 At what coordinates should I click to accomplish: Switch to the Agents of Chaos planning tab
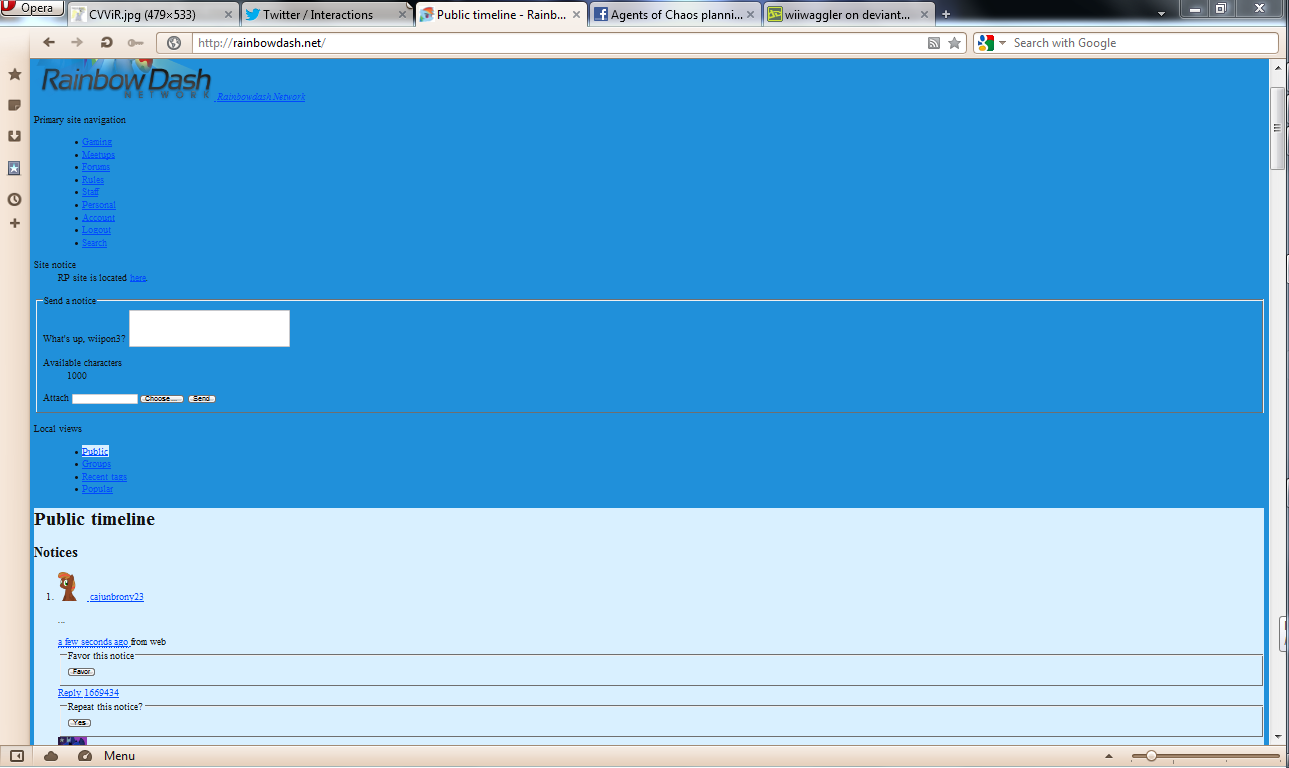pyautogui.click(x=676, y=15)
